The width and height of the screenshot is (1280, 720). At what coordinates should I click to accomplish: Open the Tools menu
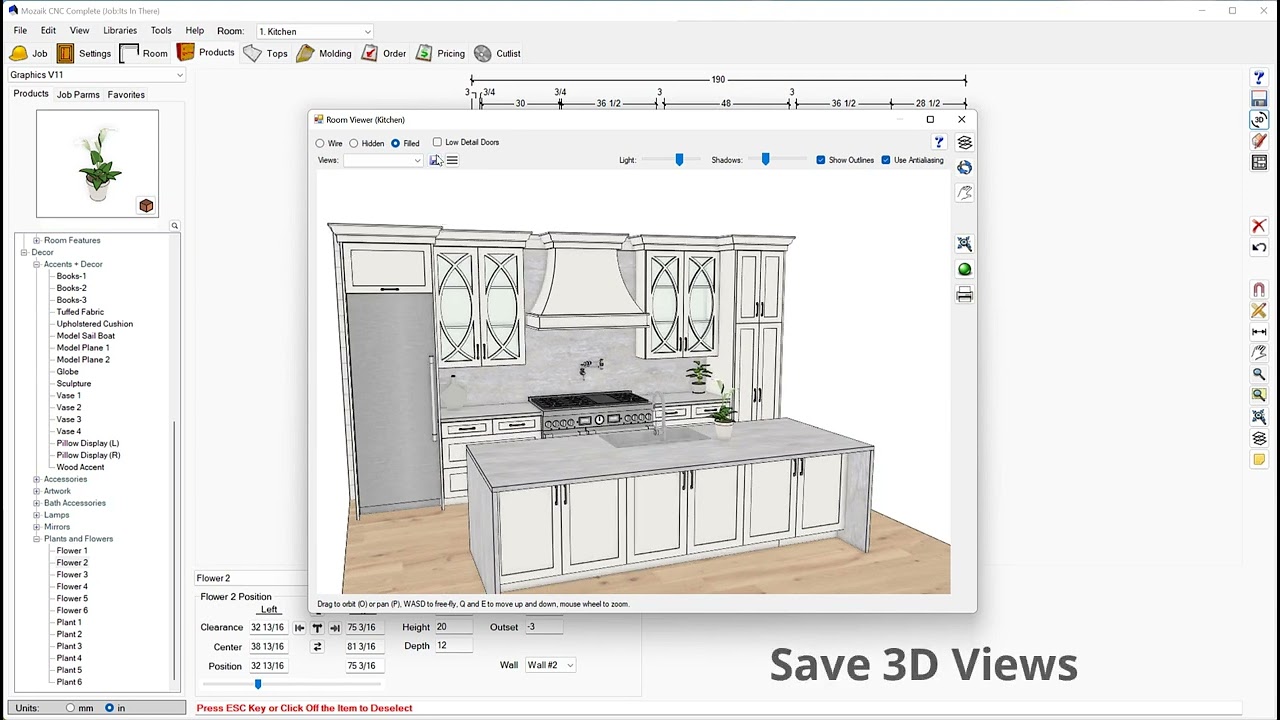[x=161, y=31]
